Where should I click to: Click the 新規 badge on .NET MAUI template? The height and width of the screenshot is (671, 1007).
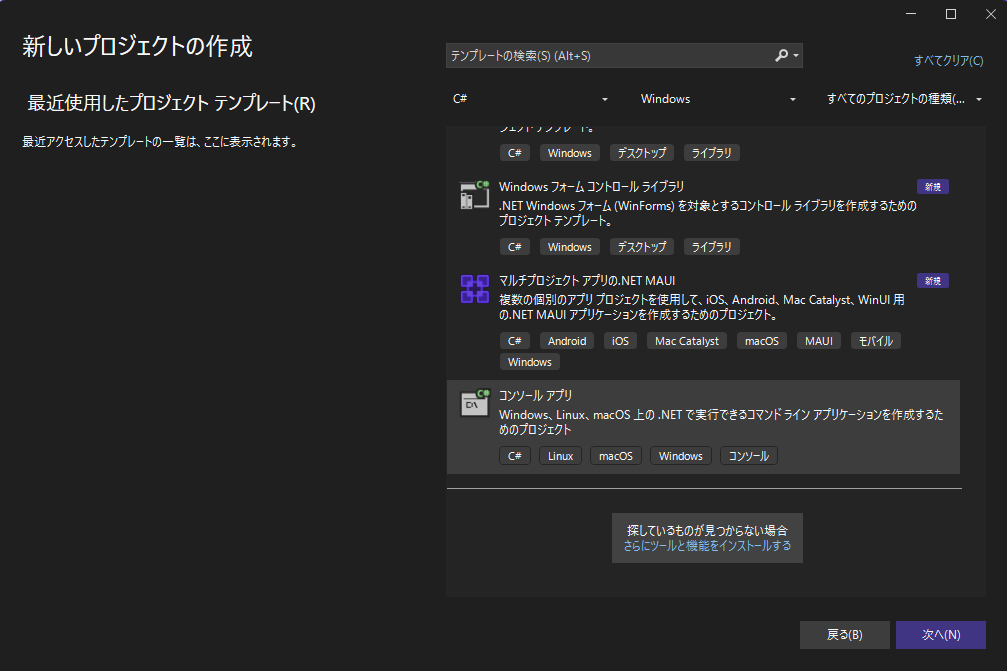pyautogui.click(x=932, y=280)
